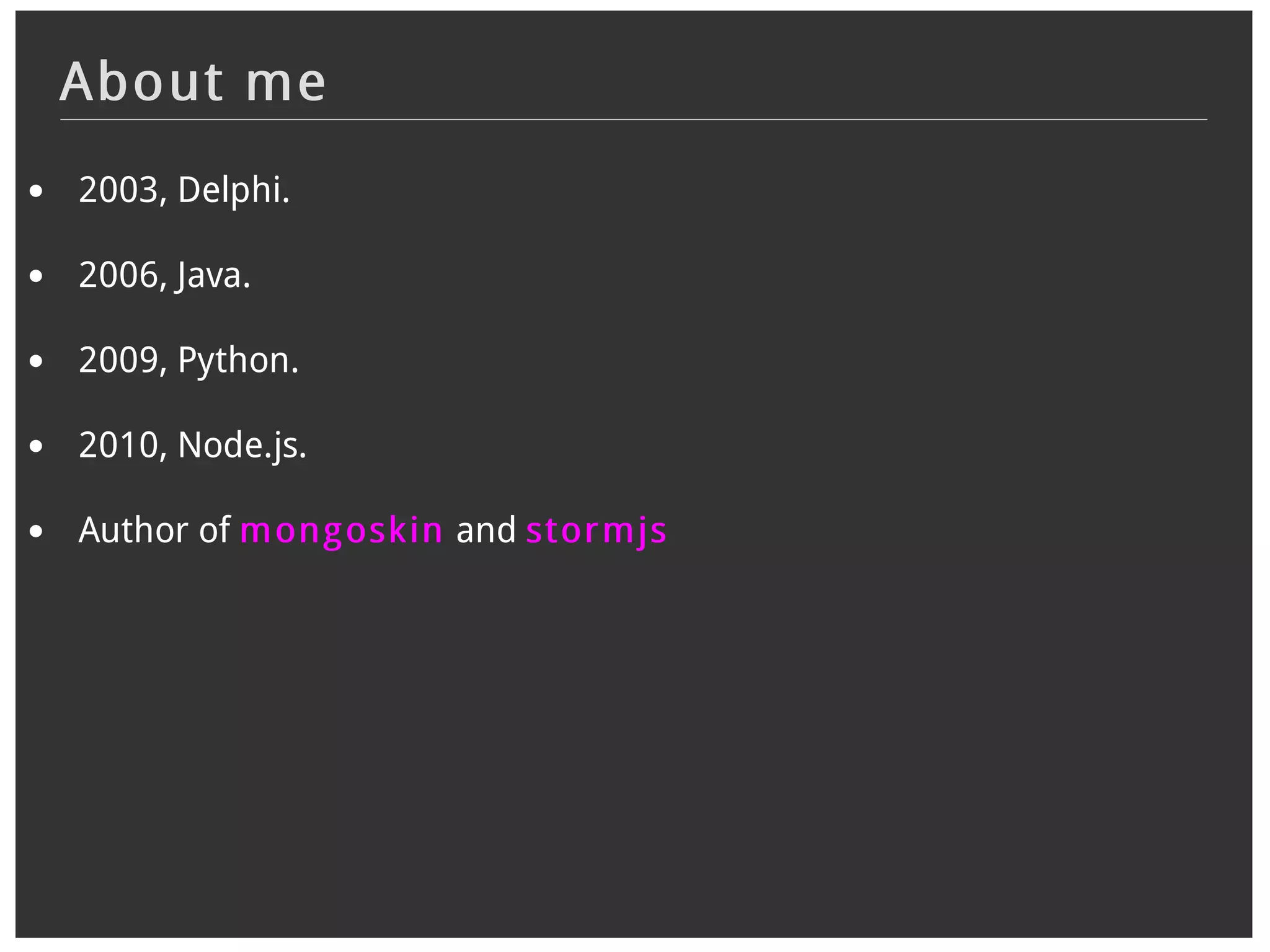Select the word Delphi

pyautogui.click(x=229, y=190)
